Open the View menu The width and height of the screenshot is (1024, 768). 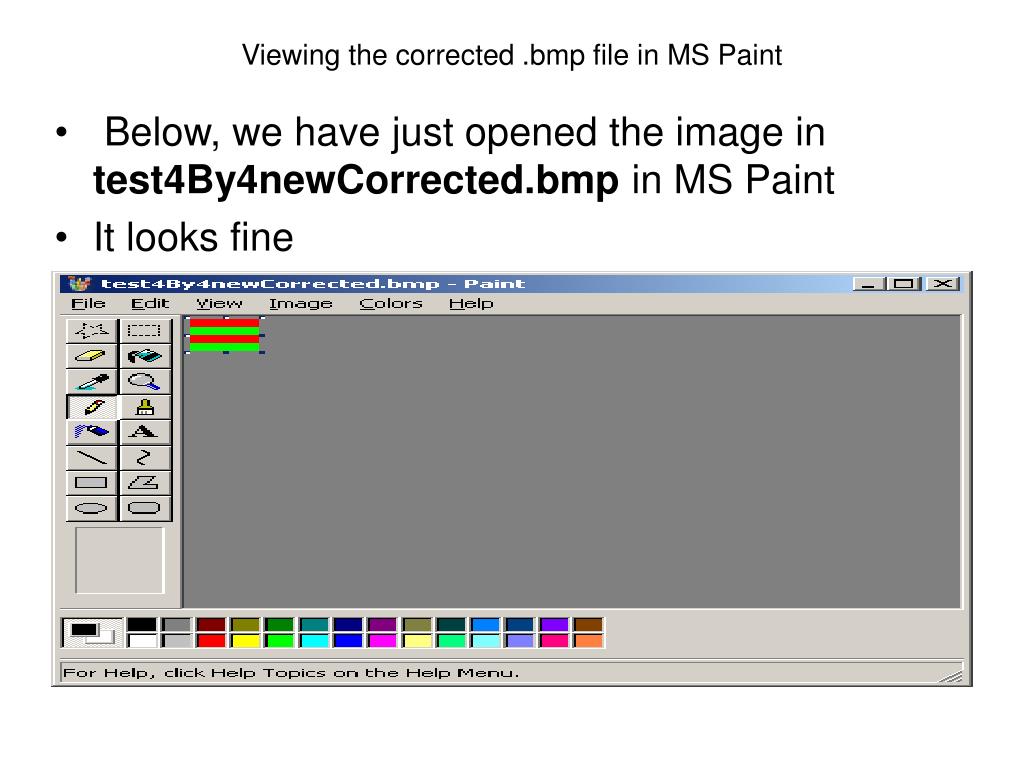(219, 304)
